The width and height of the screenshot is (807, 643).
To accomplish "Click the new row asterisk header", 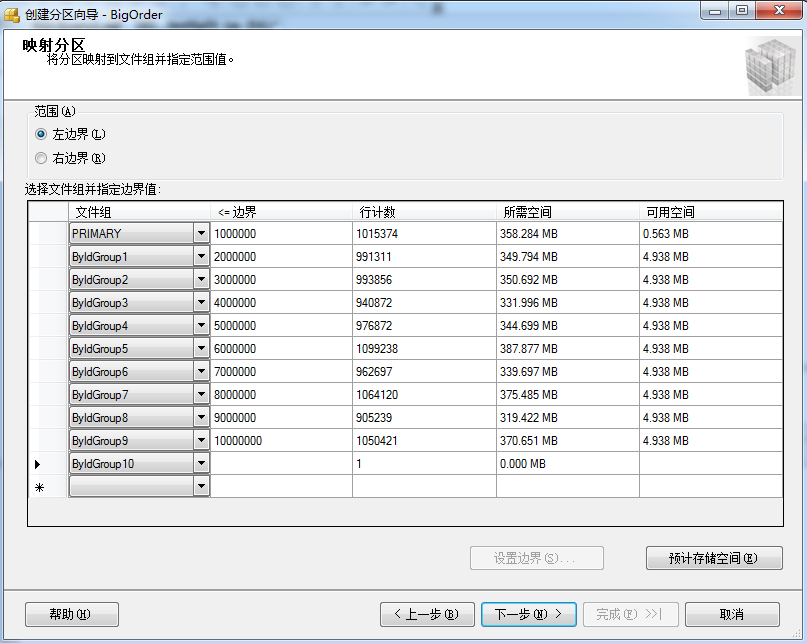I will click(x=39, y=487).
